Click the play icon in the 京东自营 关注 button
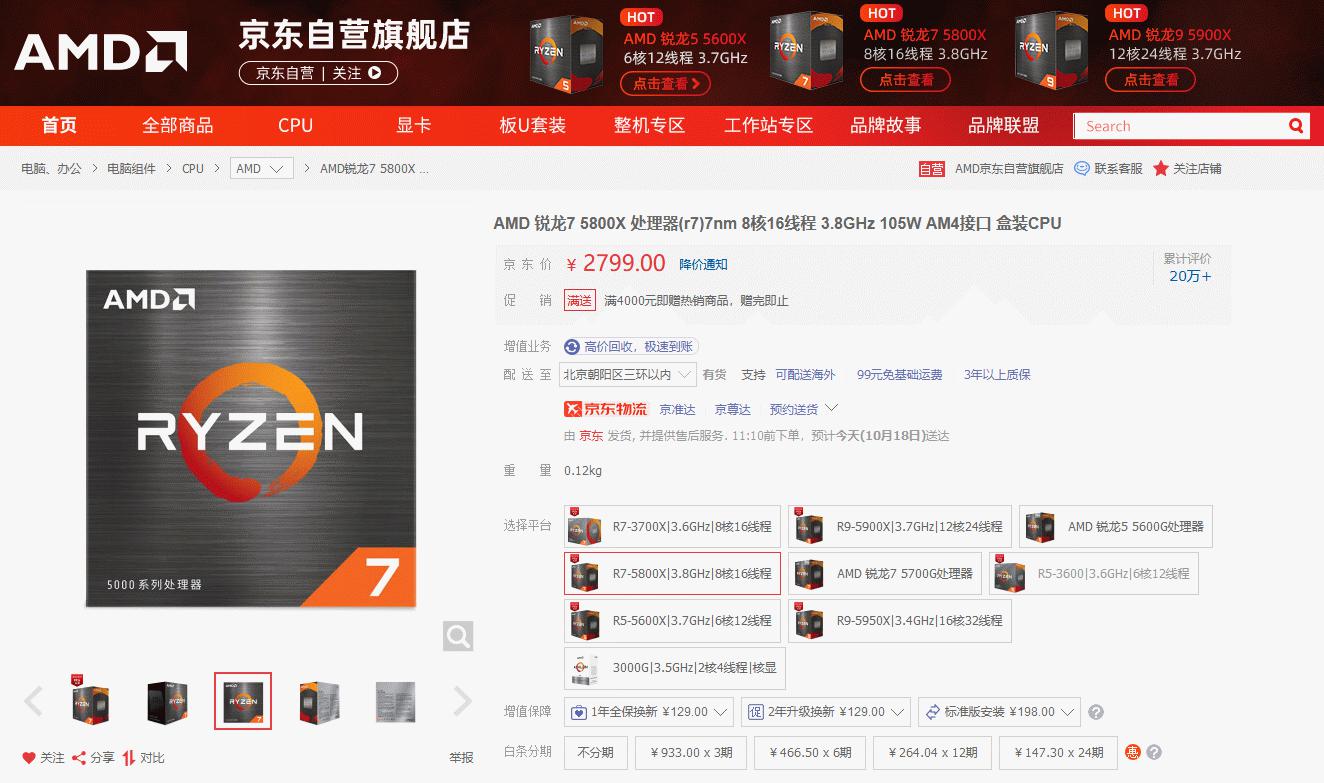Screen dimensions: 1324x783 click(x=374, y=73)
